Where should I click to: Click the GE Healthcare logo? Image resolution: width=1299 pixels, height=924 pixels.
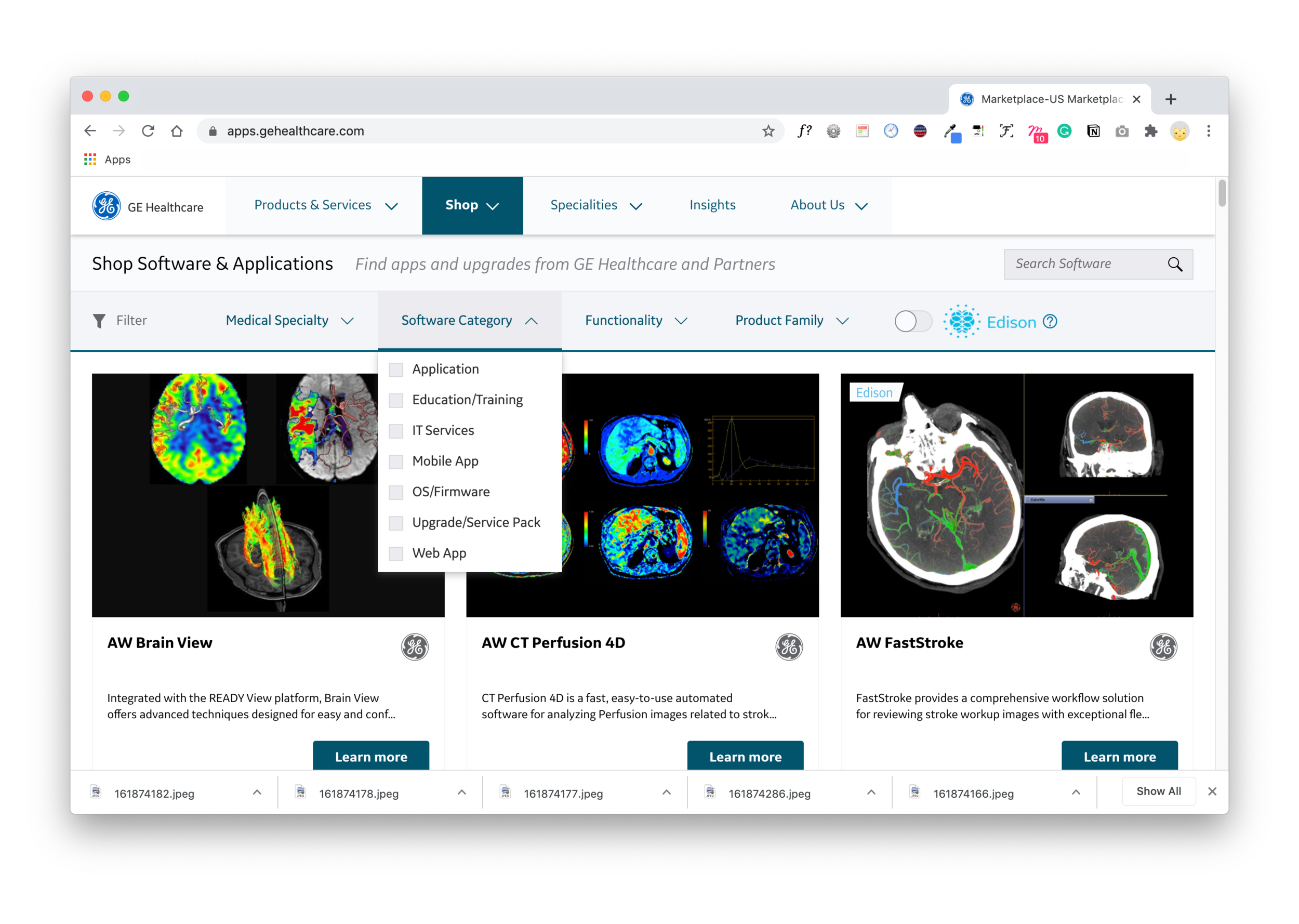pyautogui.click(x=148, y=206)
